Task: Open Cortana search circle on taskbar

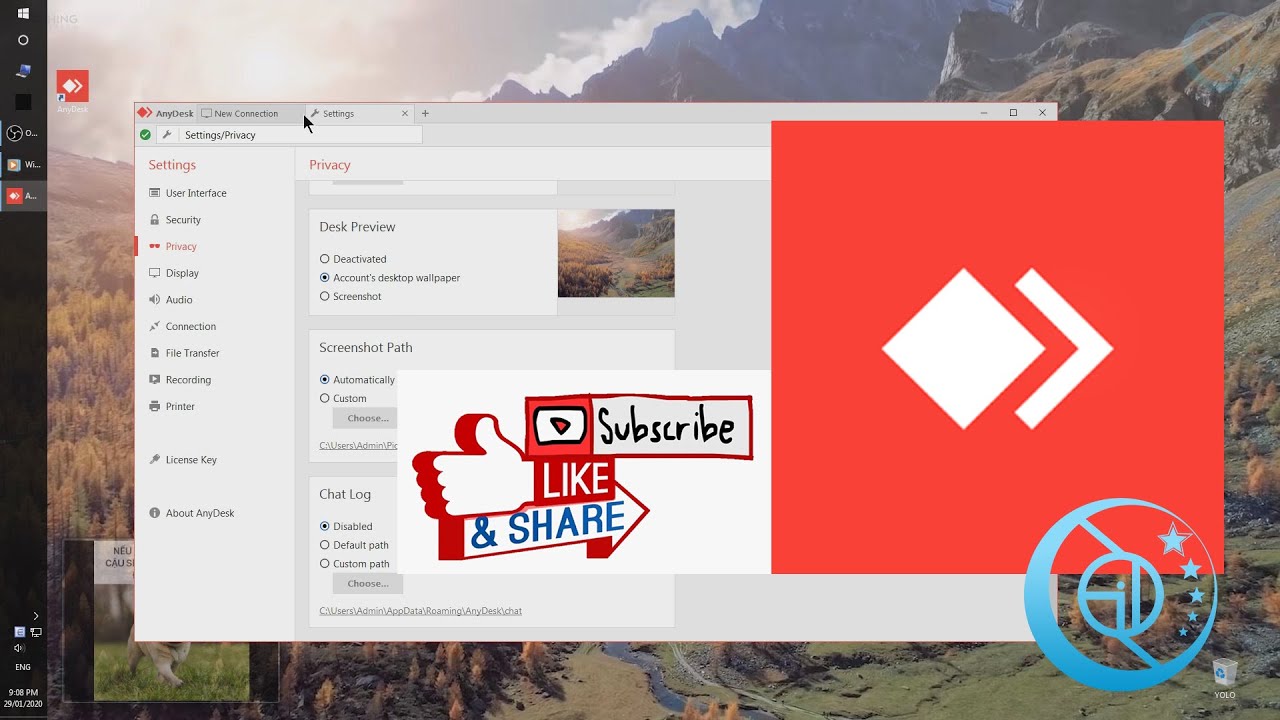Action: (23, 41)
